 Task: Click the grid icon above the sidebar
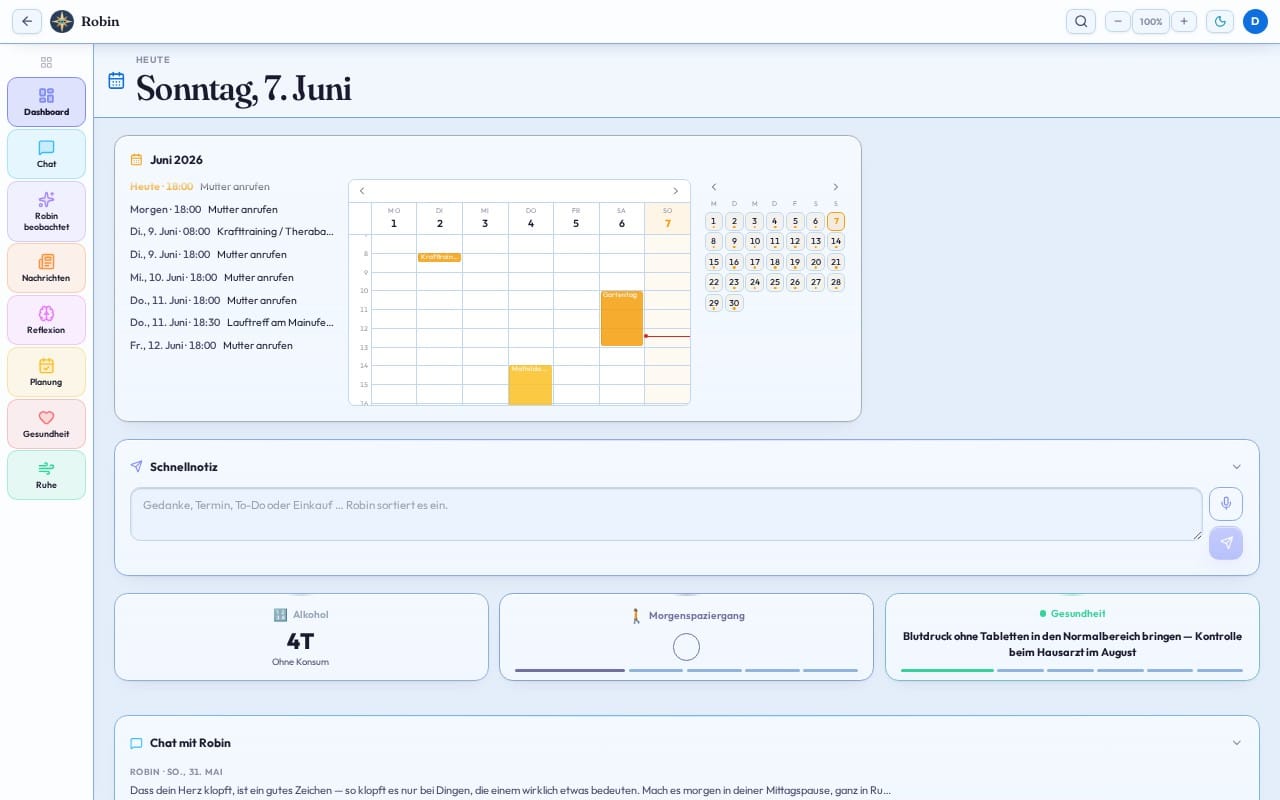point(46,62)
